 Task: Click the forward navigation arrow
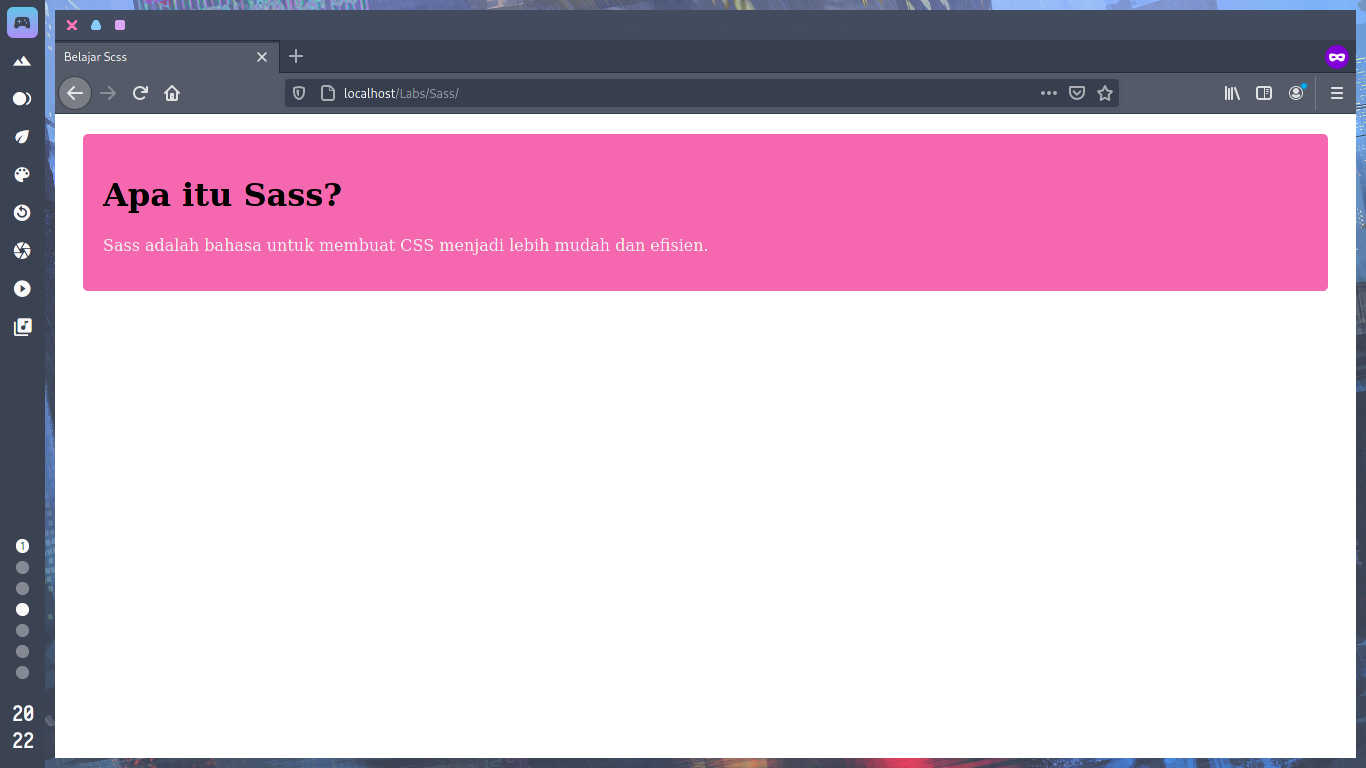(x=108, y=93)
